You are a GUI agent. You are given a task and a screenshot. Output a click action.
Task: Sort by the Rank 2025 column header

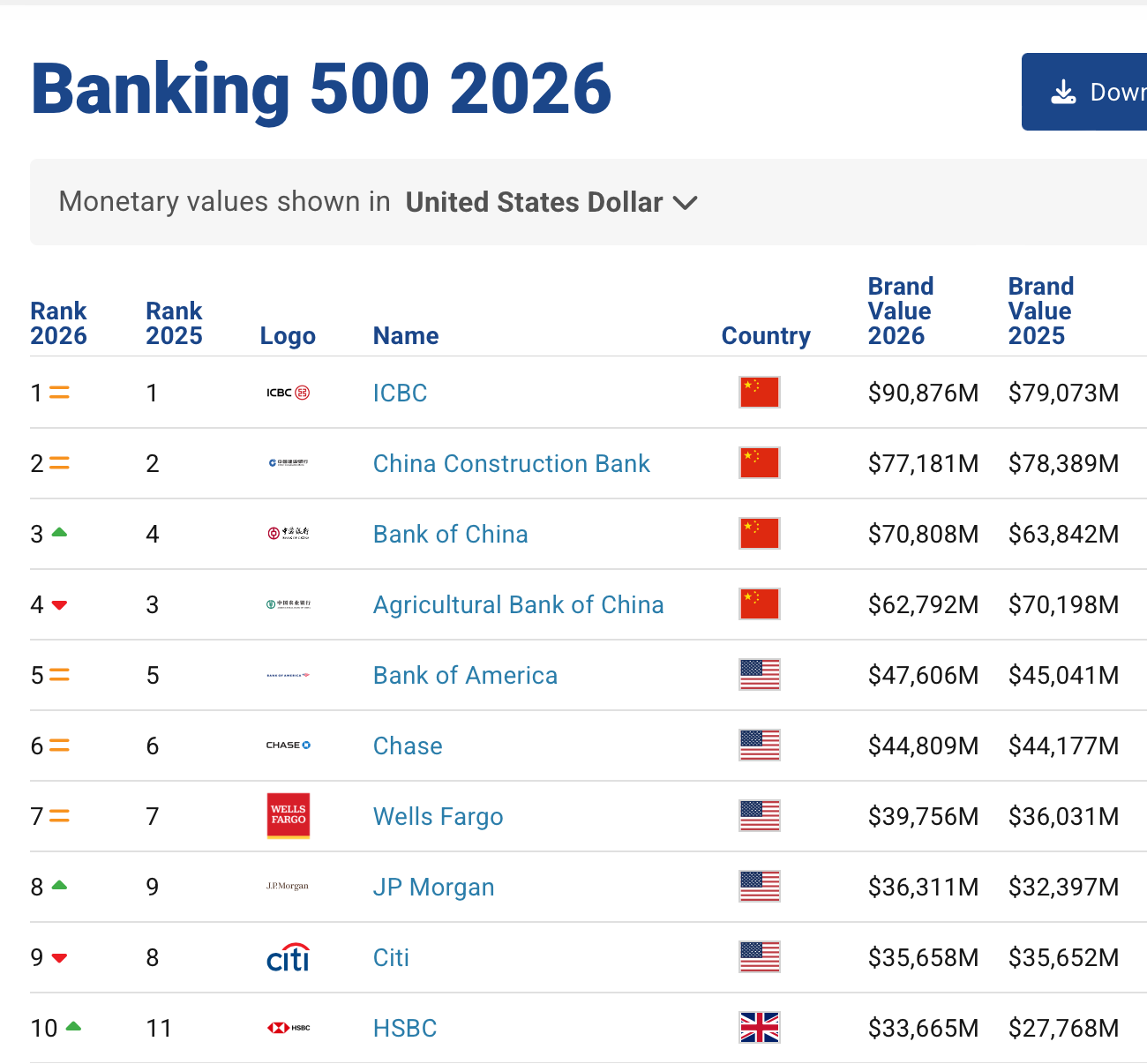coord(174,323)
